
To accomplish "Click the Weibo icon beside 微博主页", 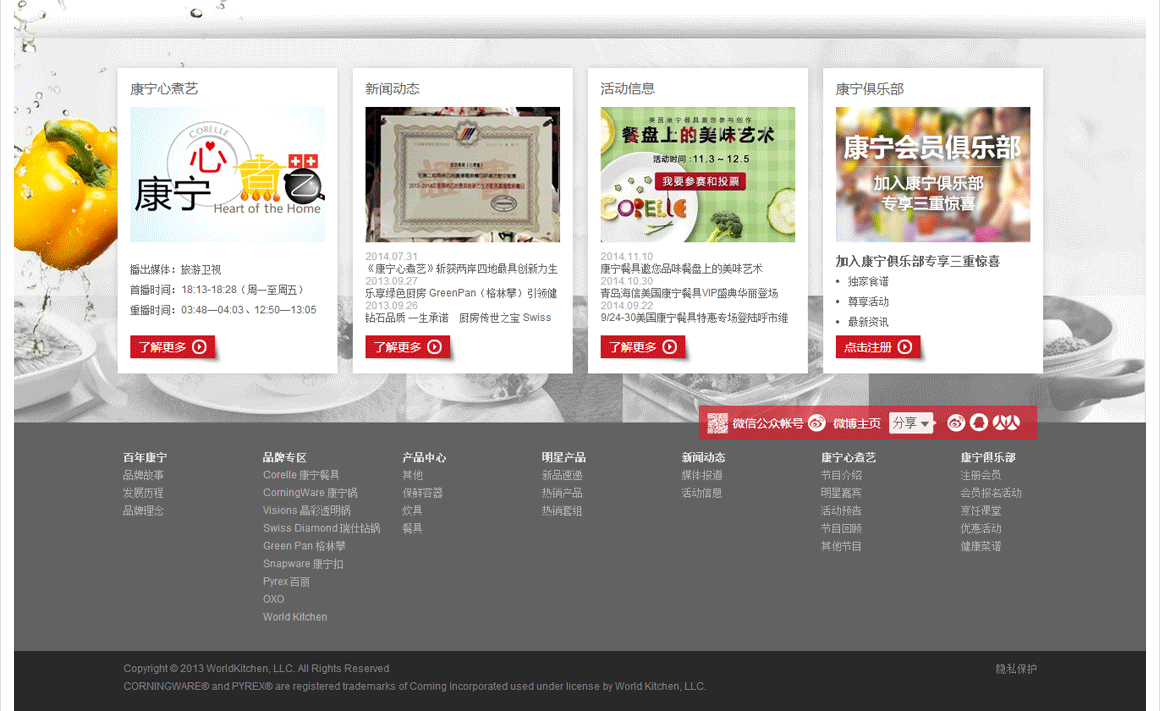I will point(817,422).
